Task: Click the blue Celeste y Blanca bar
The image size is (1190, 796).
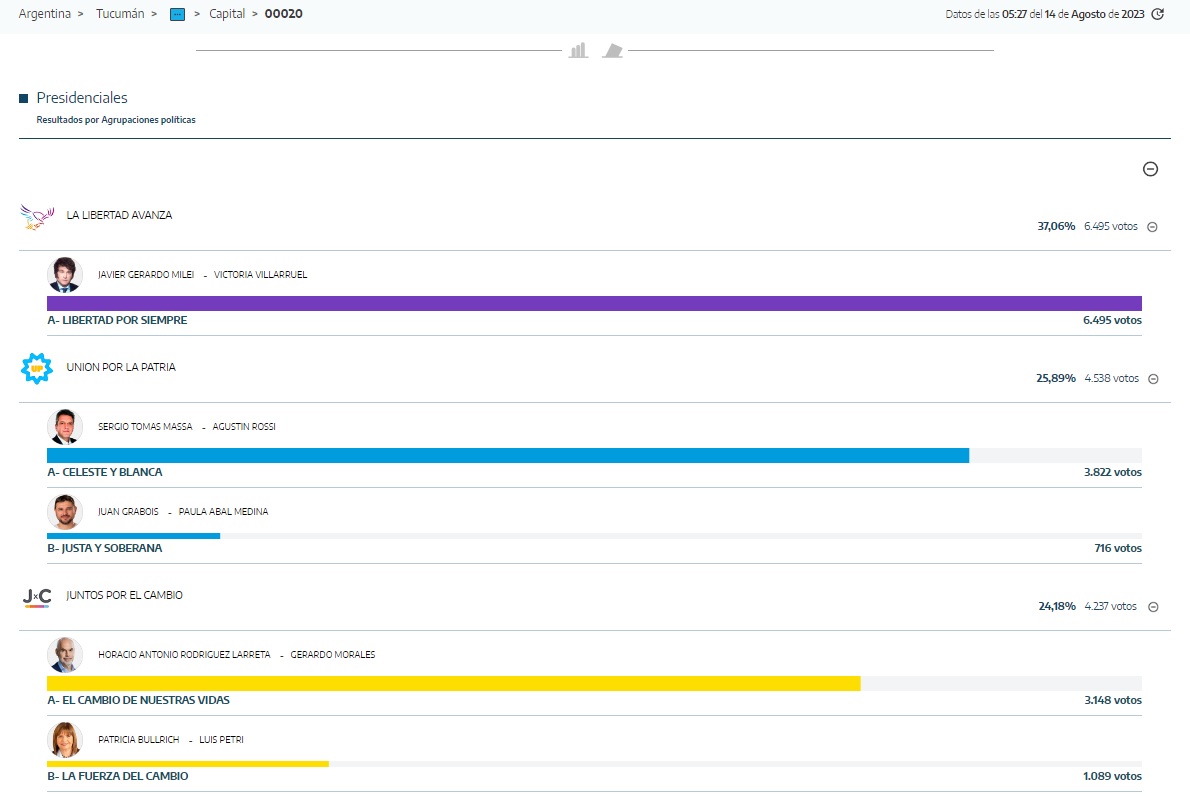Action: click(x=508, y=455)
